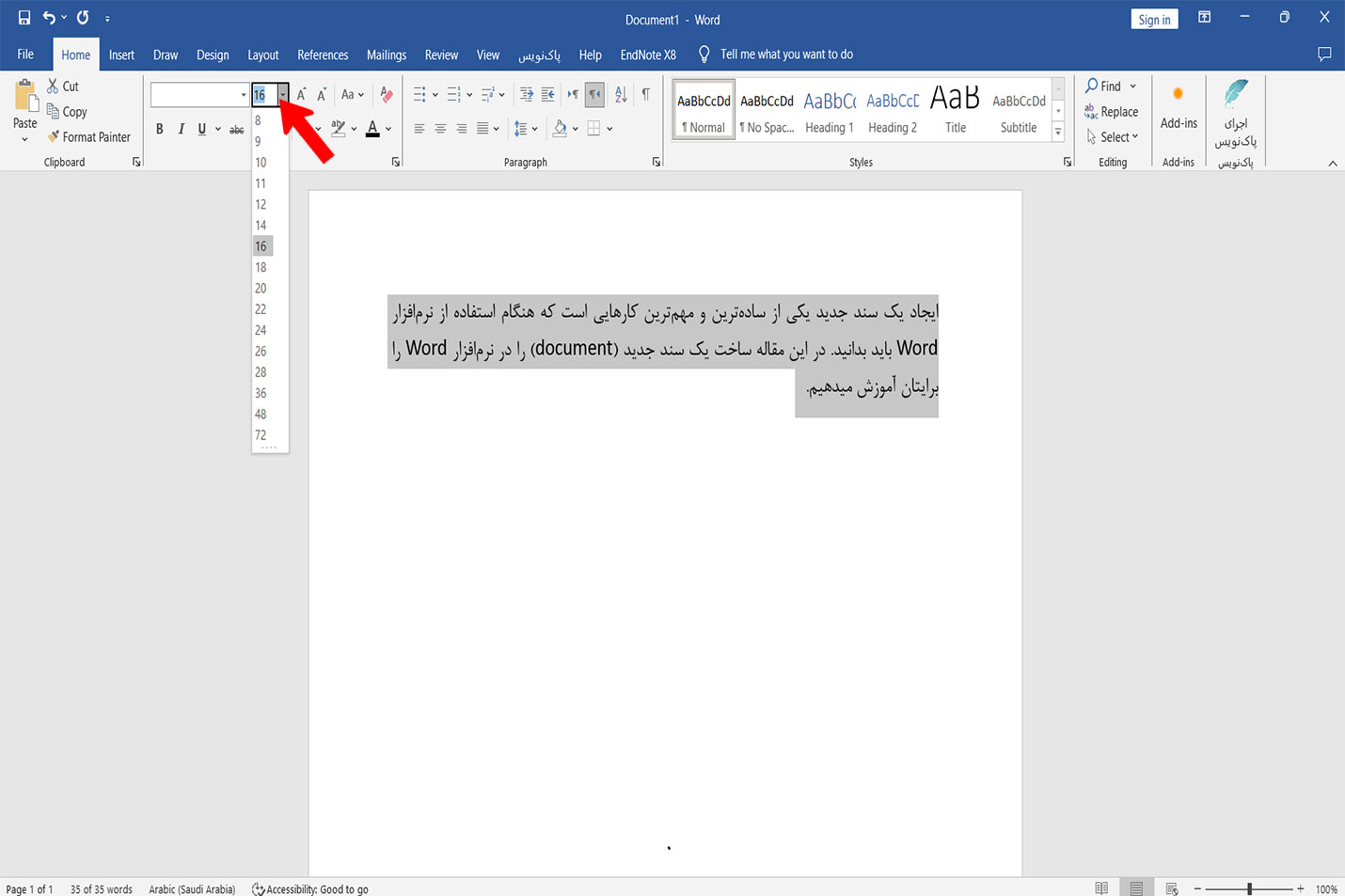This screenshot has width=1345, height=896.
Task: Apply the Title style
Action: coord(956,111)
